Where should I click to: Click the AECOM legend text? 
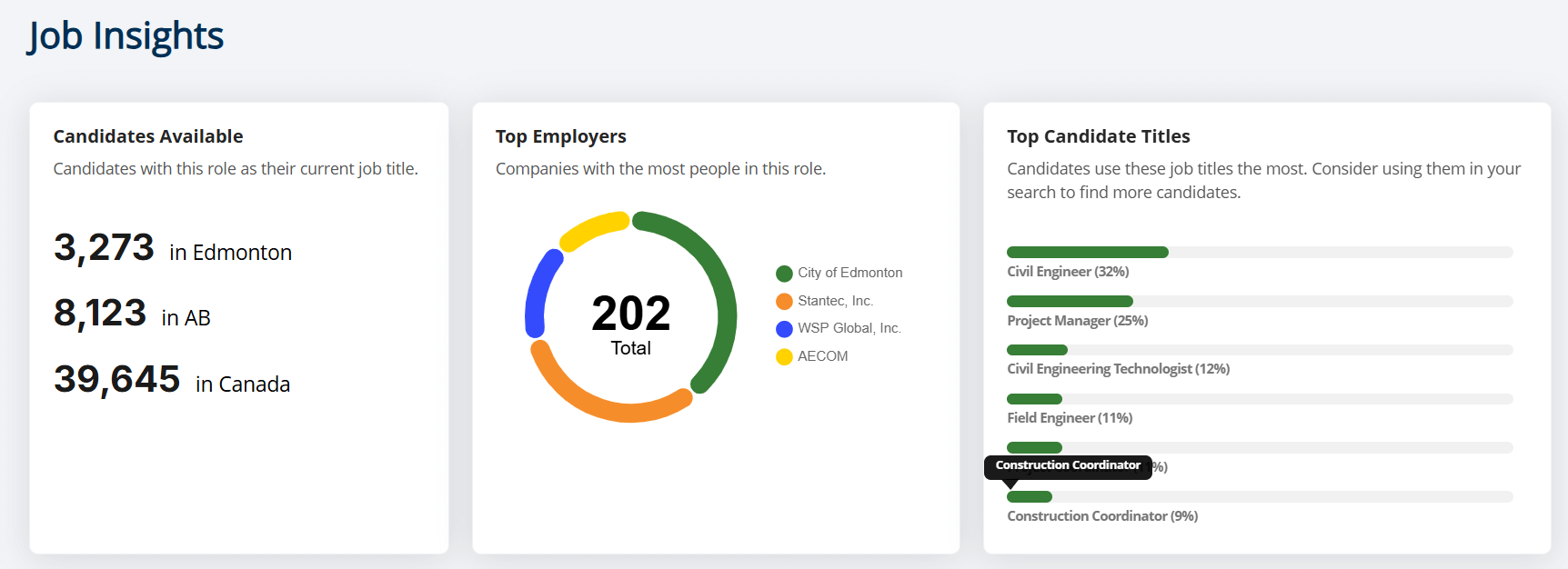(x=822, y=356)
